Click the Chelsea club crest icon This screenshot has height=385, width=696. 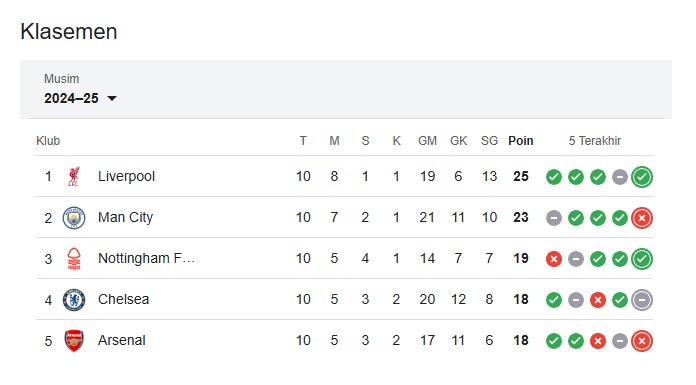pos(74,300)
